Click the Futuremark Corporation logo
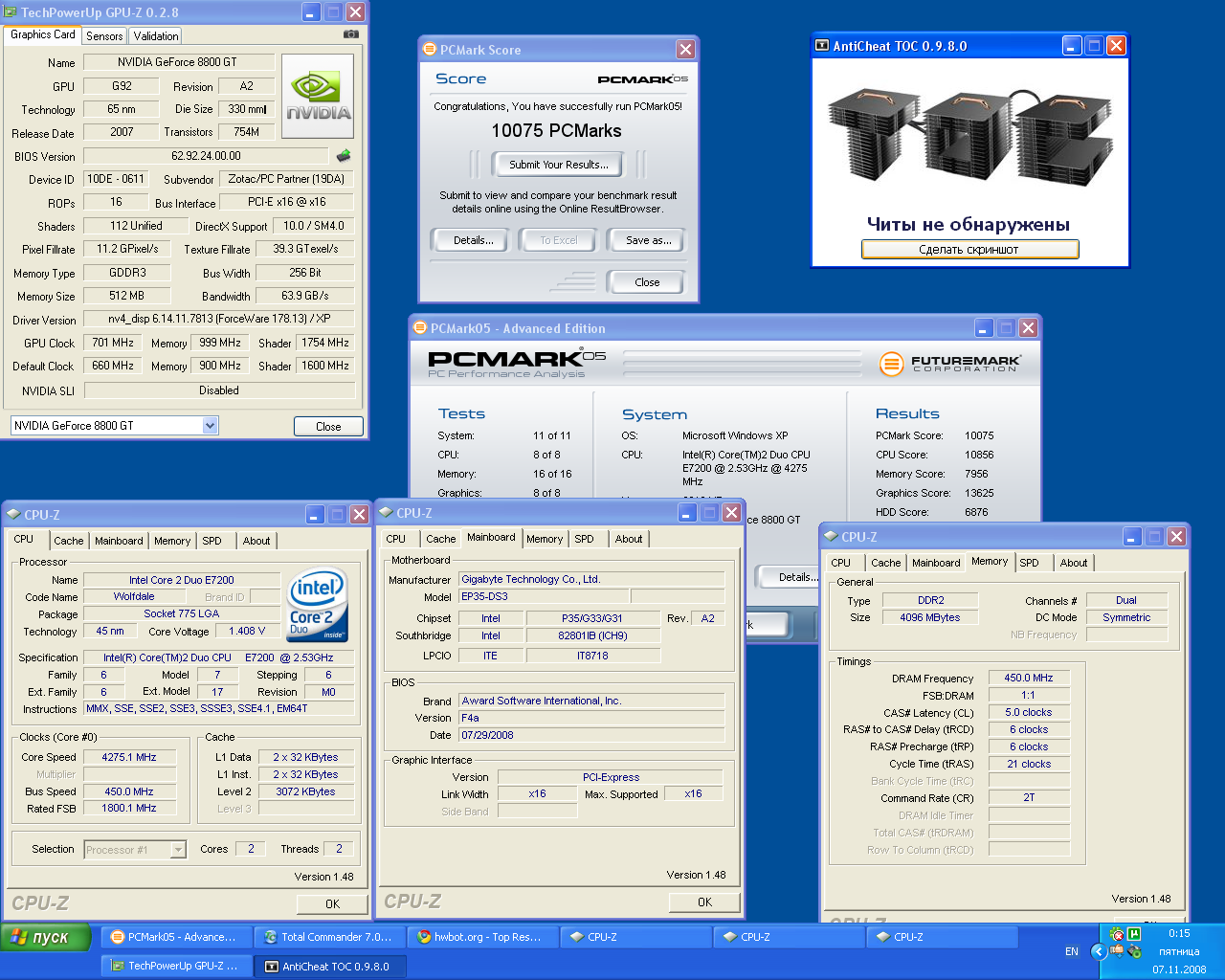 [949, 364]
